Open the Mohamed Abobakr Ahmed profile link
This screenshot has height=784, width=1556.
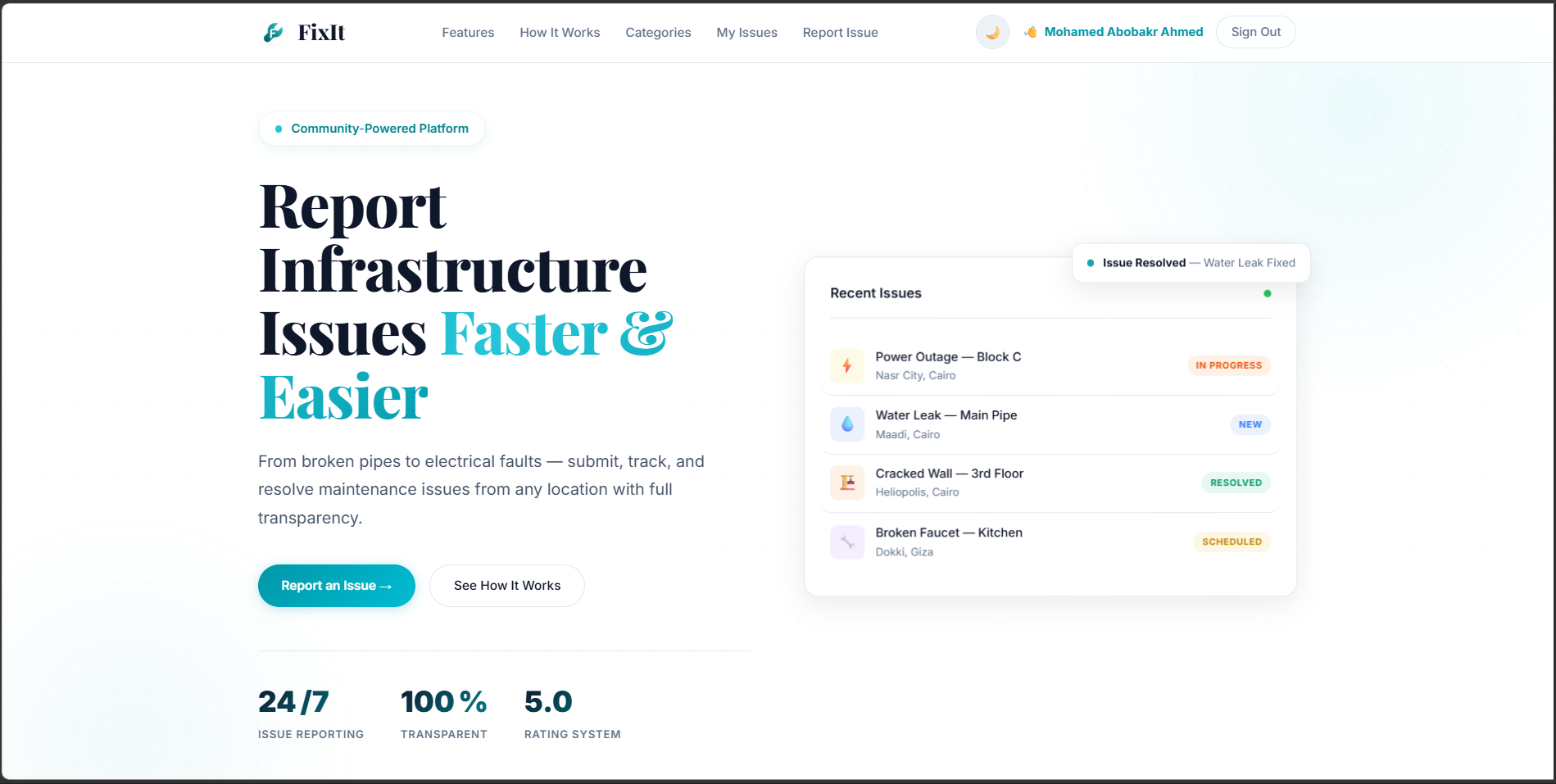point(1123,32)
